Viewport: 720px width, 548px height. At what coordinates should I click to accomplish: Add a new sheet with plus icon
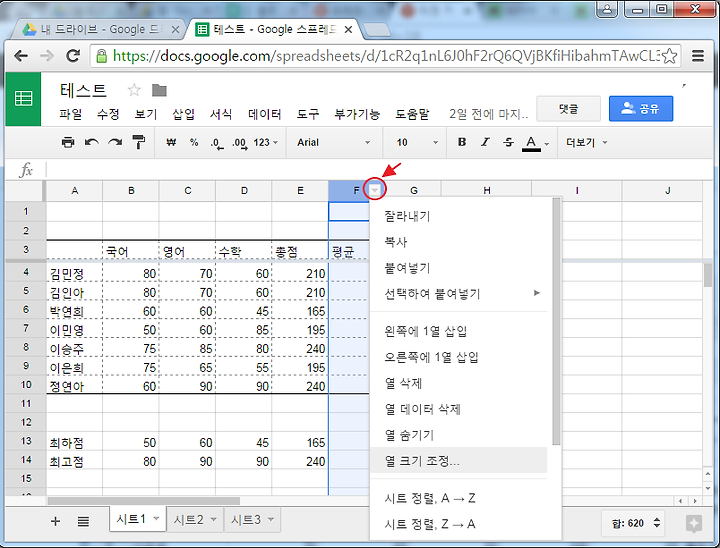[x=55, y=521]
